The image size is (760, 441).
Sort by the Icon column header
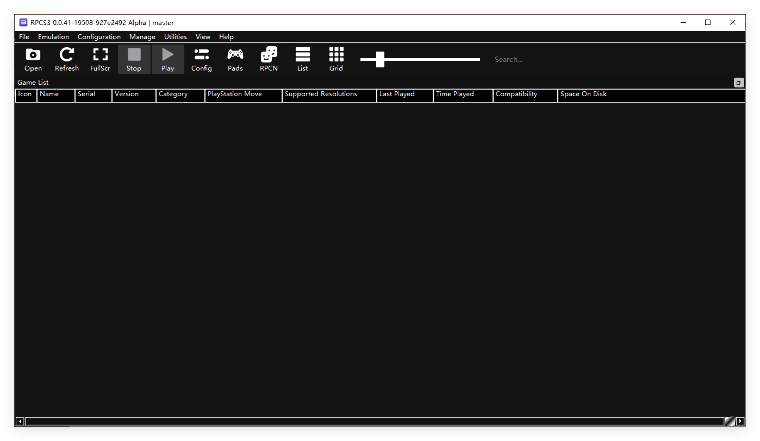26,94
